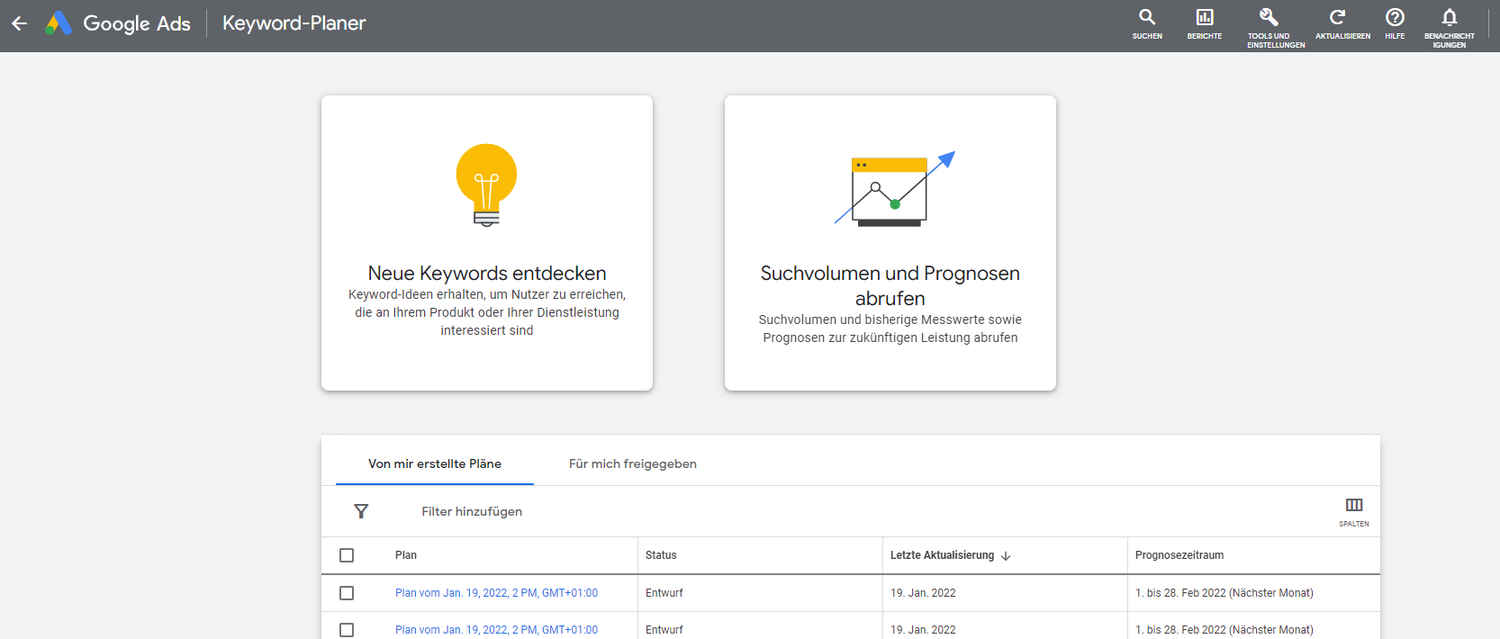Image resolution: width=1500 pixels, height=639 pixels.
Task: Open the search magnifier icon
Action: pos(1147,18)
